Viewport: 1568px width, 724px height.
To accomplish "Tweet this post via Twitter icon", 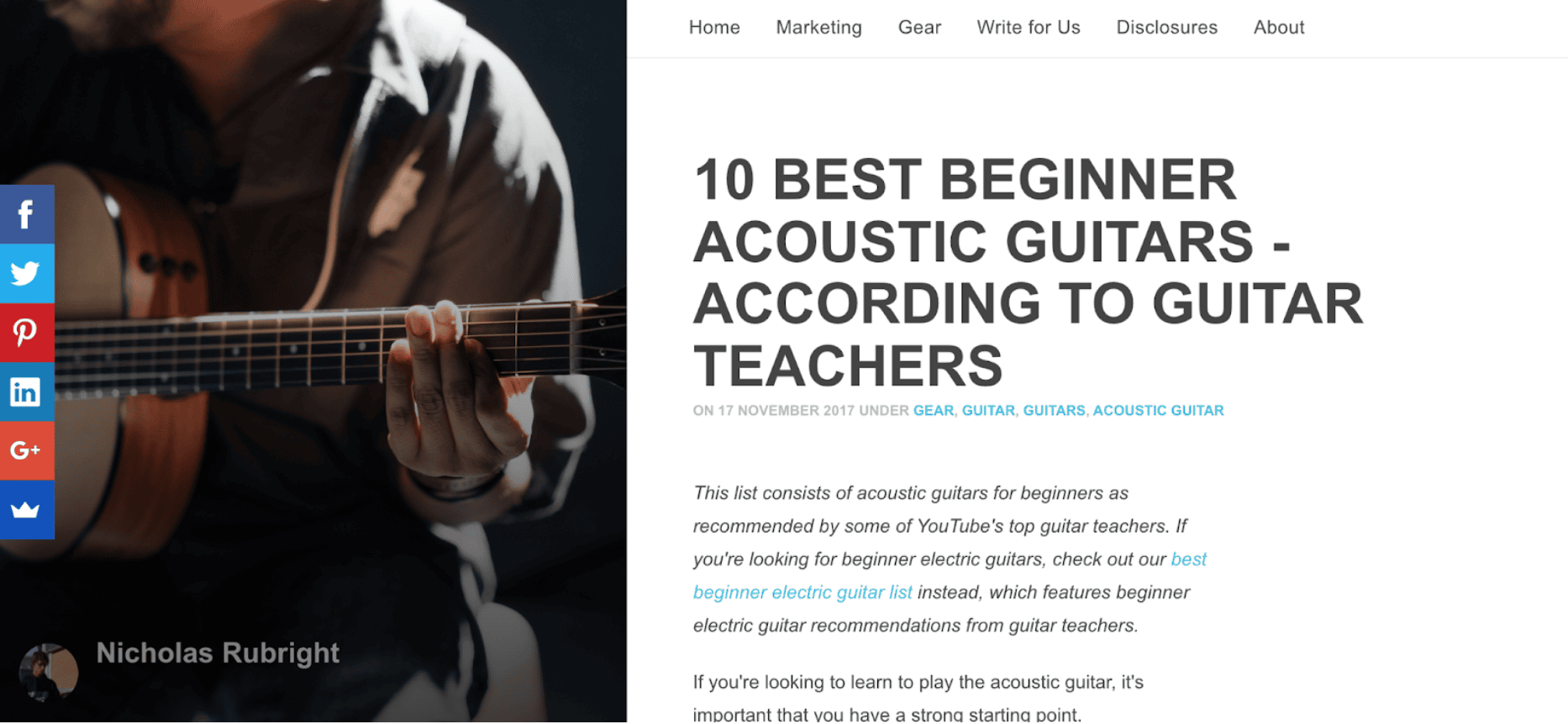I will (27, 273).
